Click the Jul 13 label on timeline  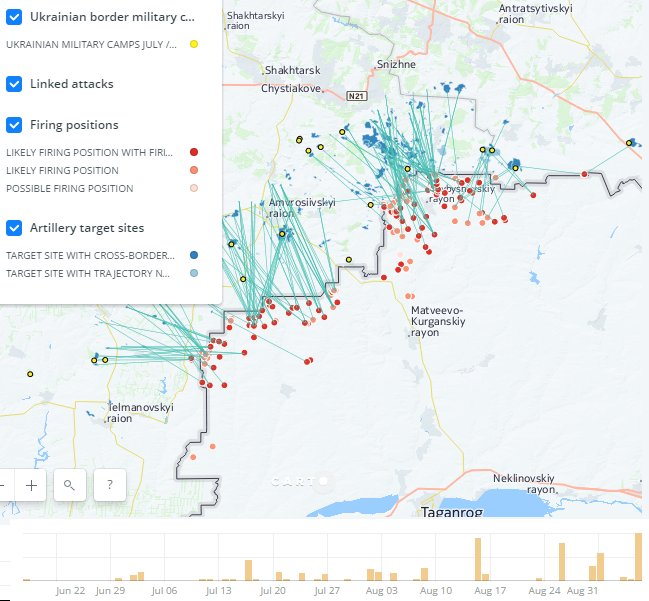[x=218, y=591]
